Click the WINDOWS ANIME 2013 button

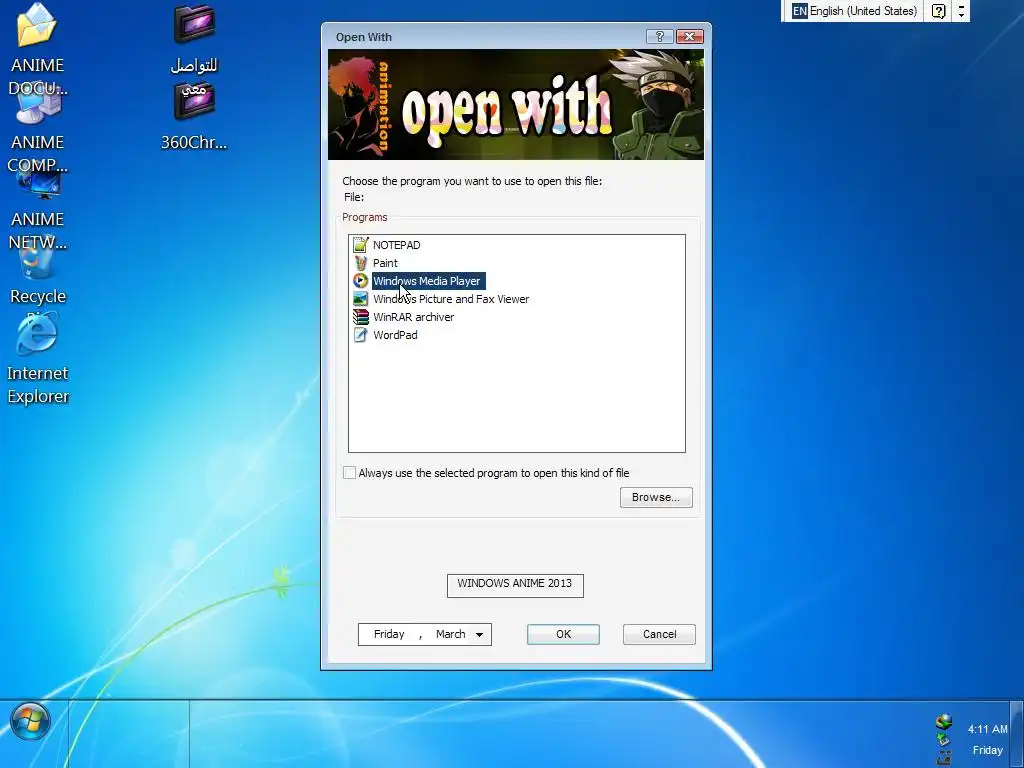pyautogui.click(x=515, y=586)
